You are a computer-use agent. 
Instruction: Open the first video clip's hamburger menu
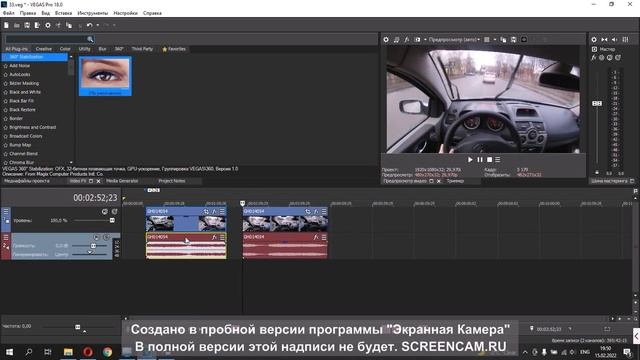click(222, 211)
